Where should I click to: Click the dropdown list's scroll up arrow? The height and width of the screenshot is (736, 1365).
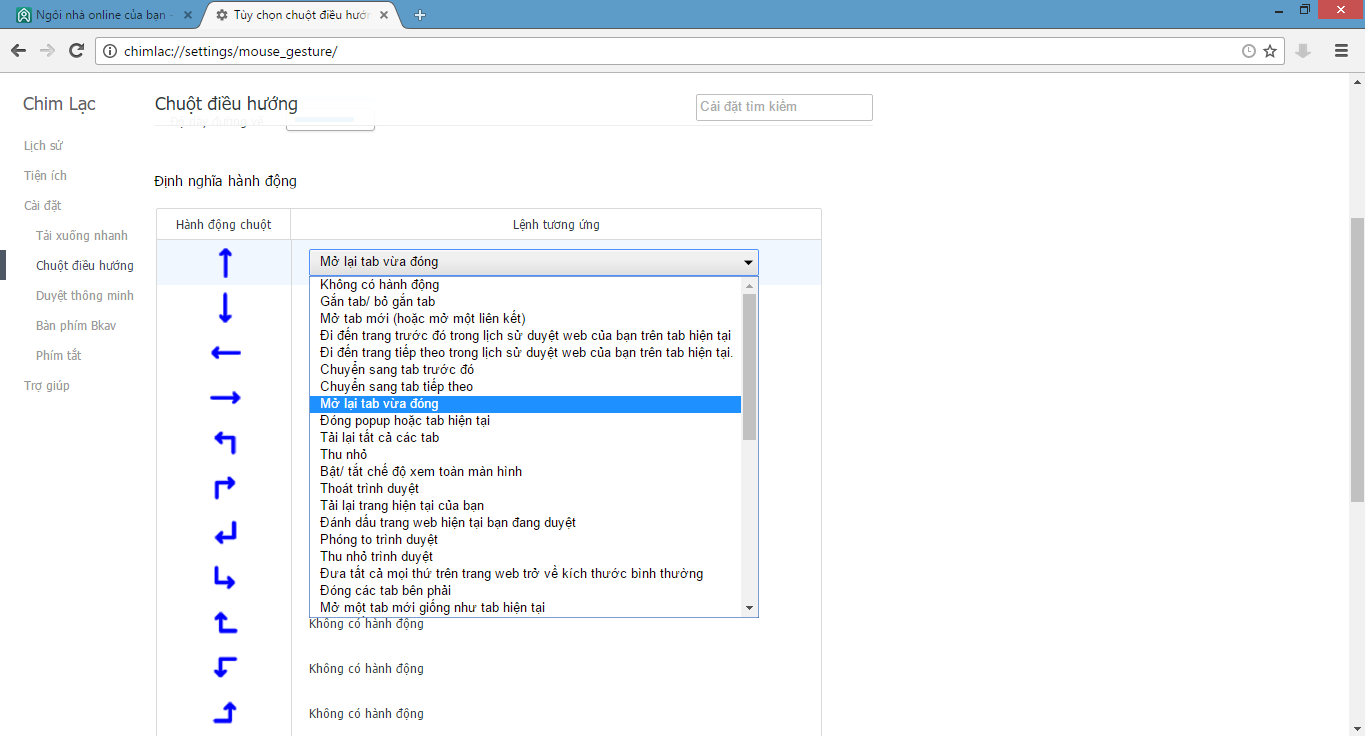point(749,285)
